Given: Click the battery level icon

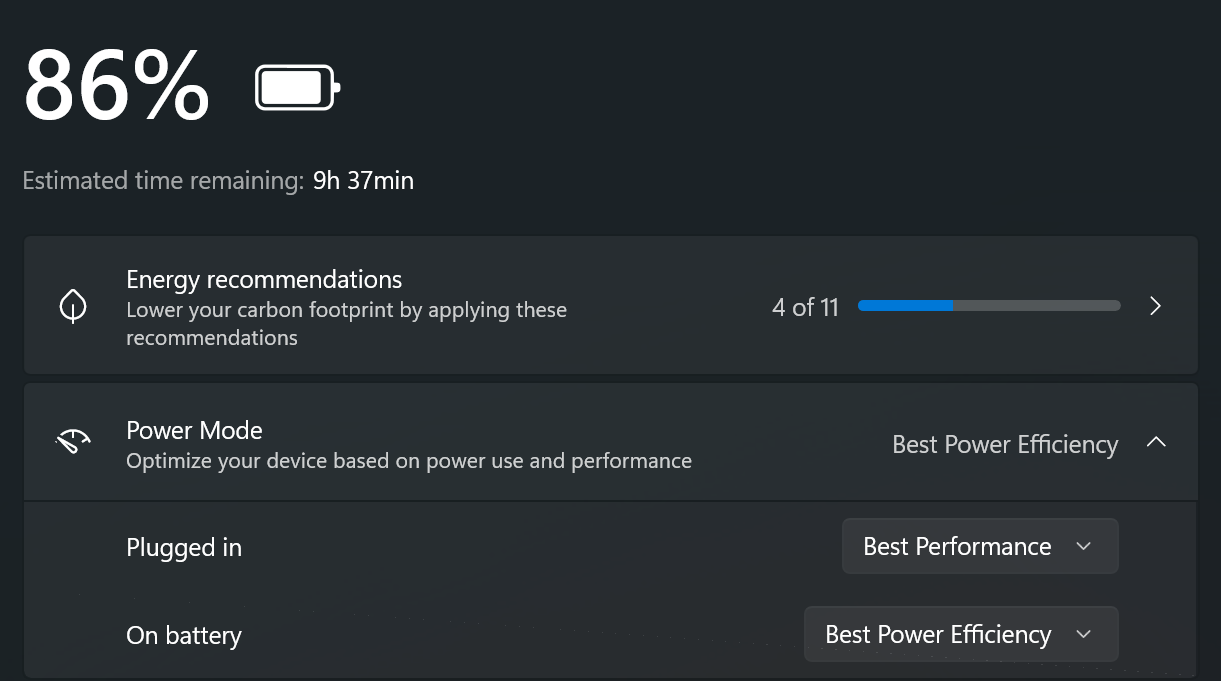Looking at the screenshot, I should click(x=298, y=88).
